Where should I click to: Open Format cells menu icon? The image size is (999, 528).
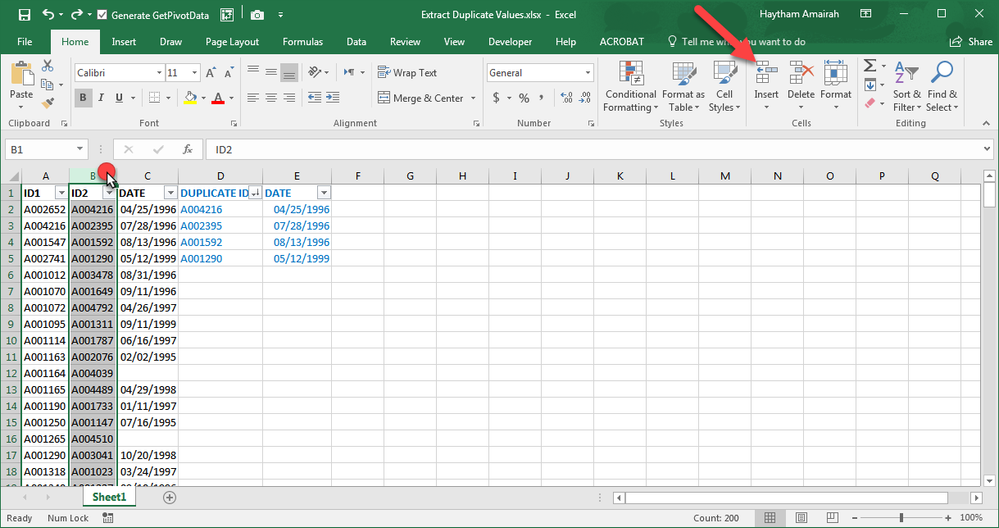click(835, 73)
